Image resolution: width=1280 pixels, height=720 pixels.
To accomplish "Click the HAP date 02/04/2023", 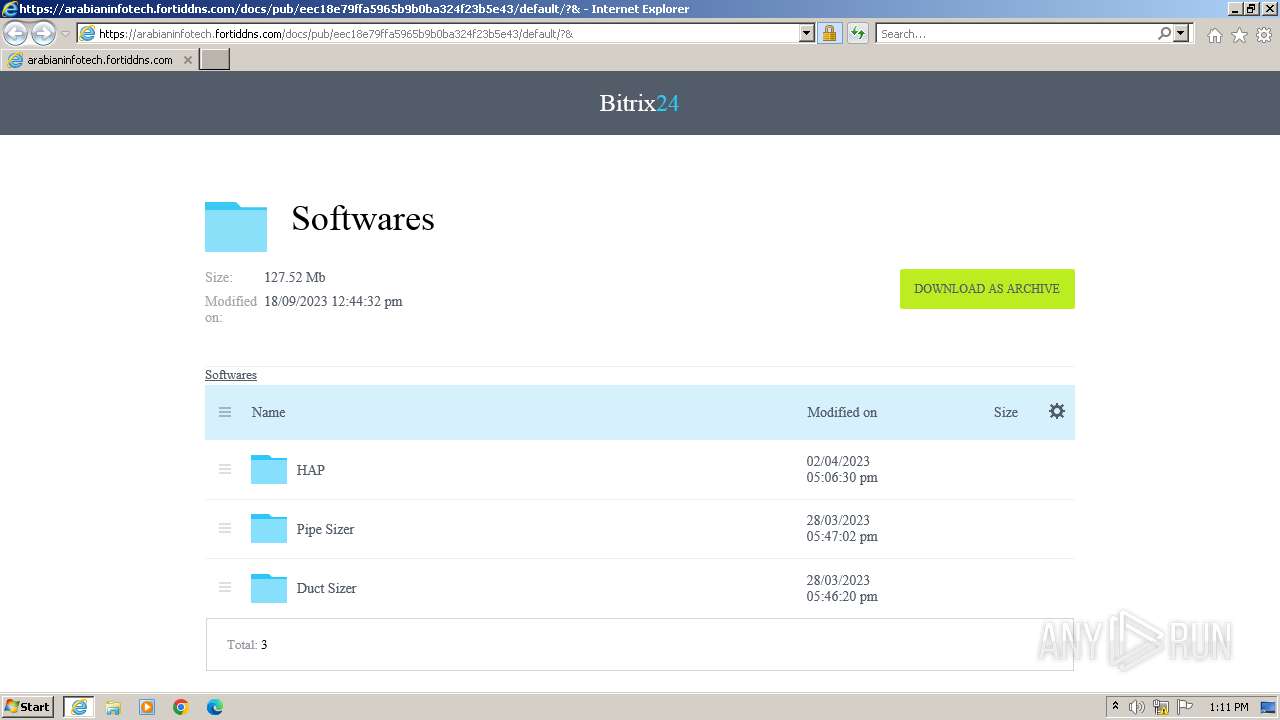I will coord(838,462).
